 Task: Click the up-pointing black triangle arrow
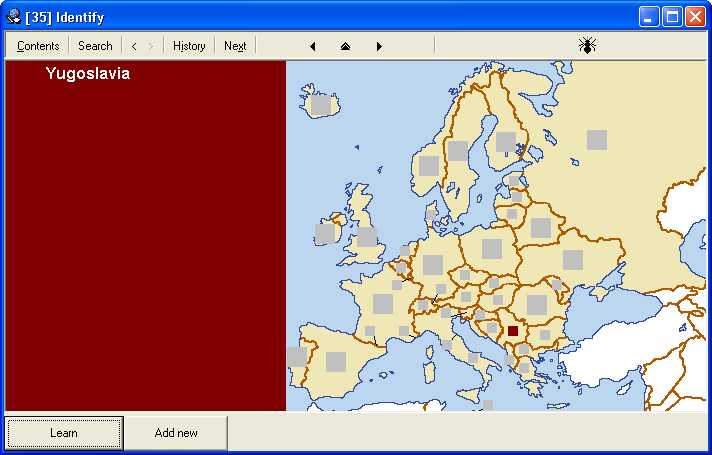coord(346,46)
